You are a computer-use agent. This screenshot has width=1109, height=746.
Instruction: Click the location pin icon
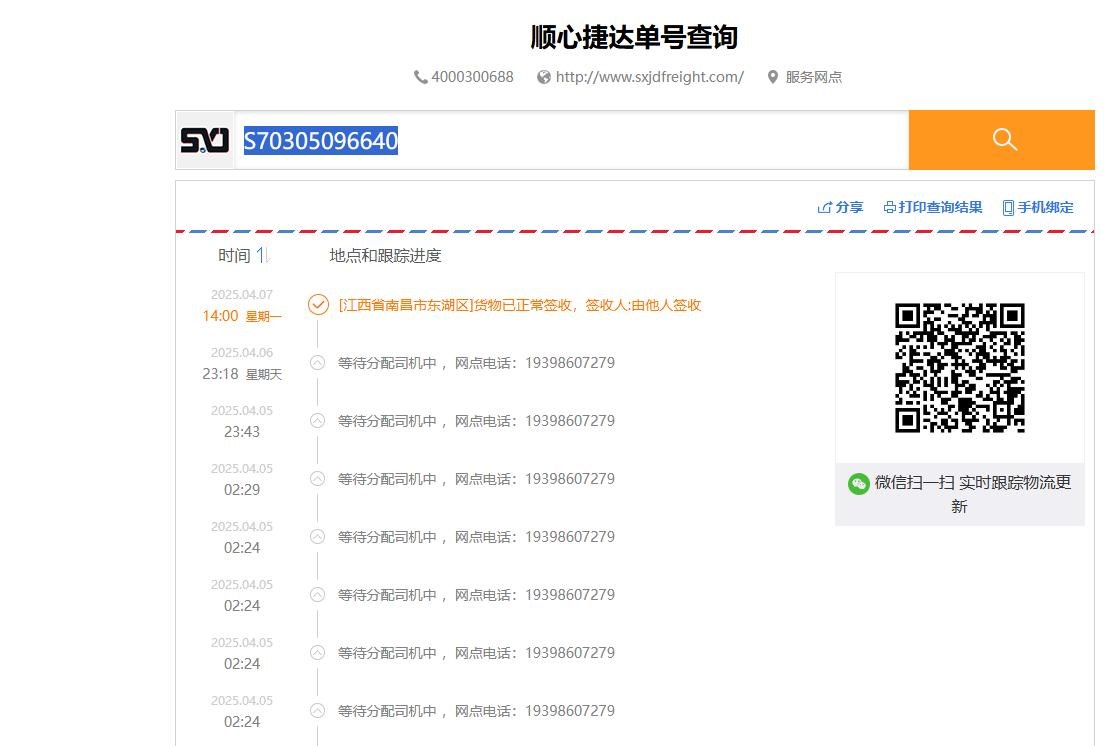click(773, 77)
